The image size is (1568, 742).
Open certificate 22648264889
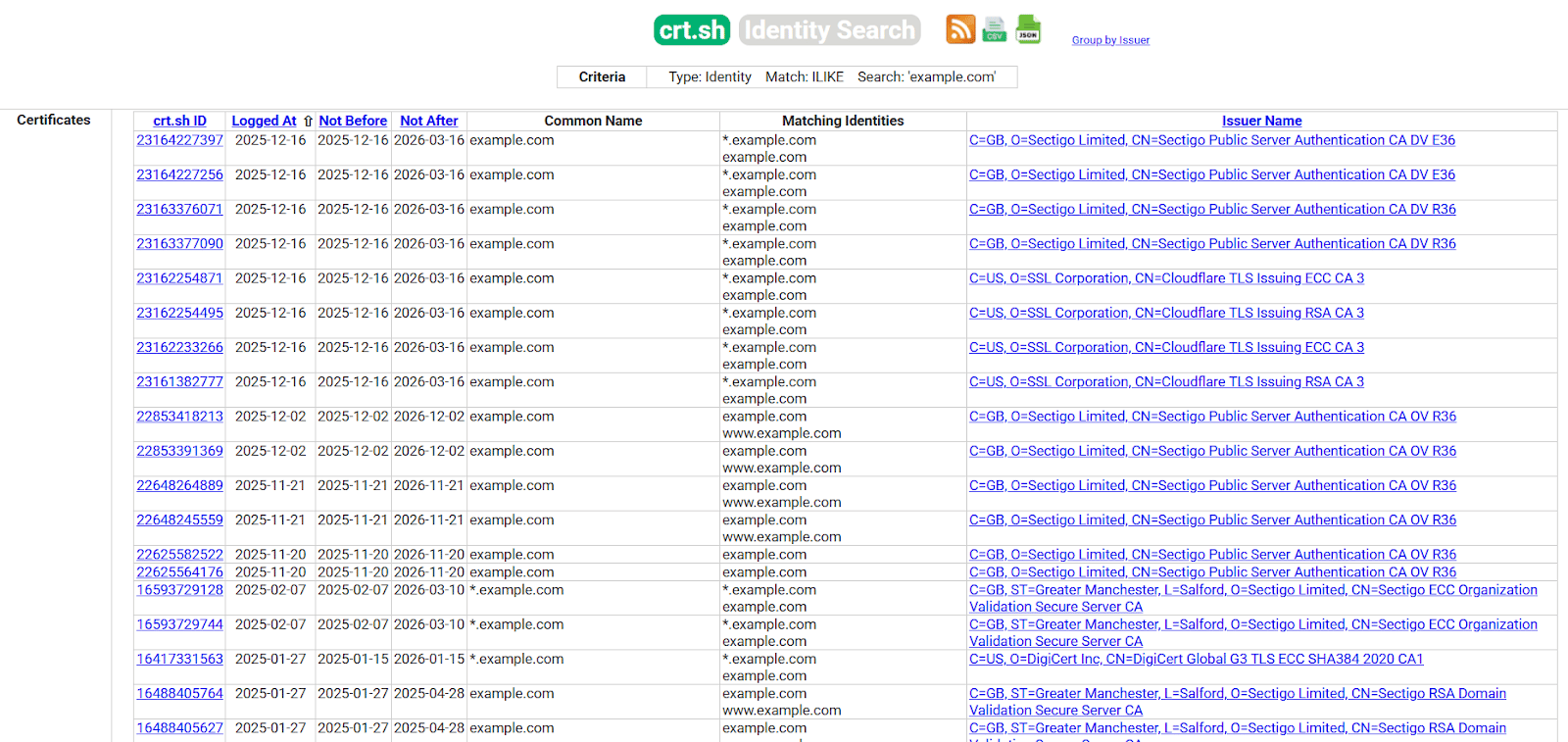tap(179, 485)
